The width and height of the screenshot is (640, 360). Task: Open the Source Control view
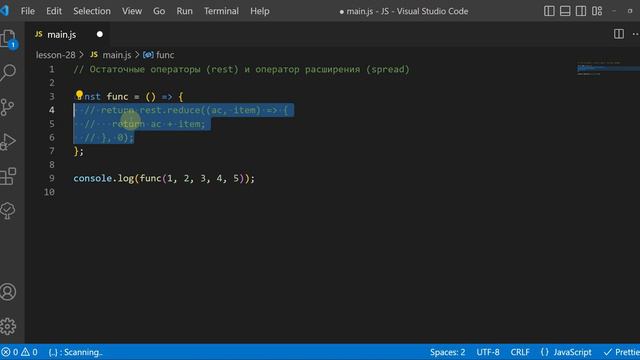8,107
